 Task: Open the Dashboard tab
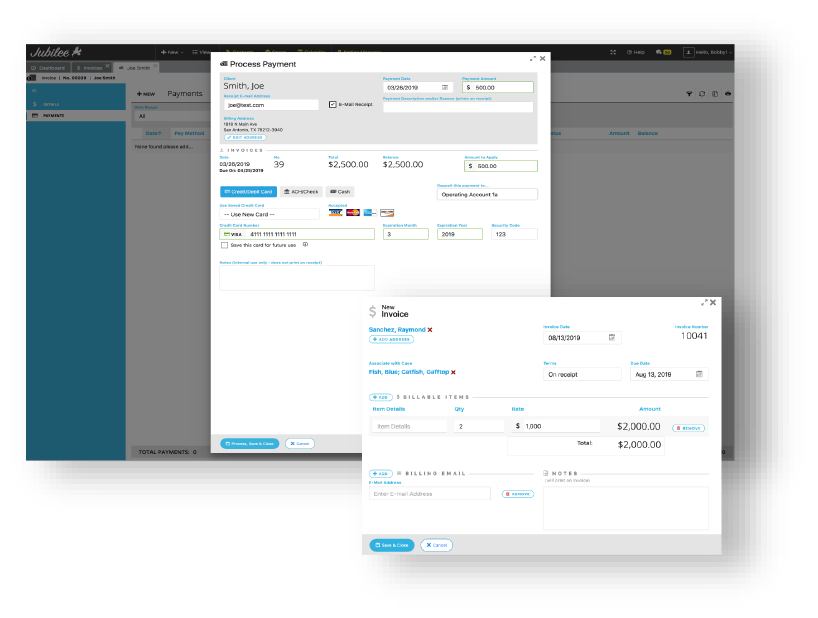coord(48,68)
